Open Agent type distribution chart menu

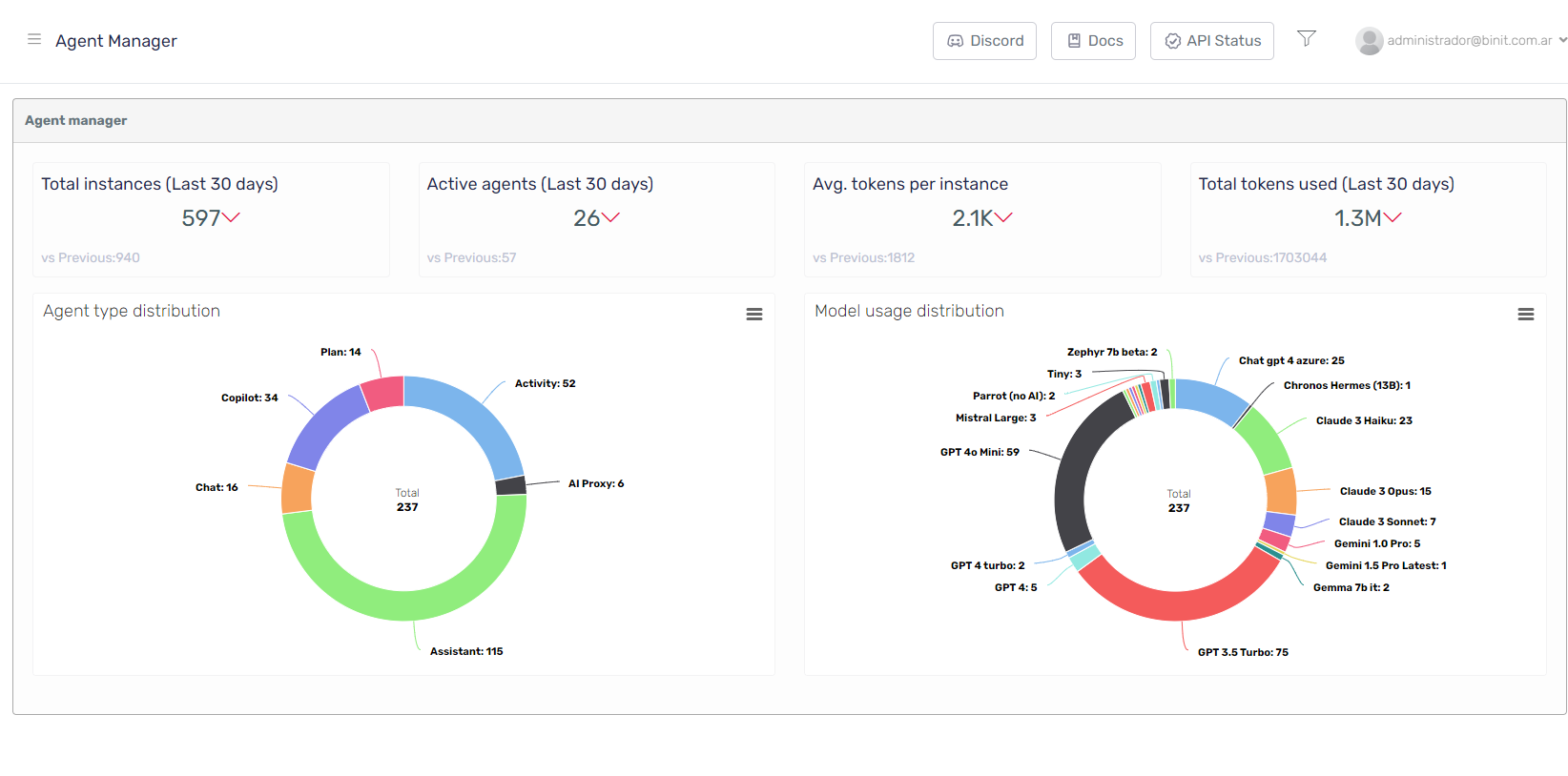click(x=754, y=314)
